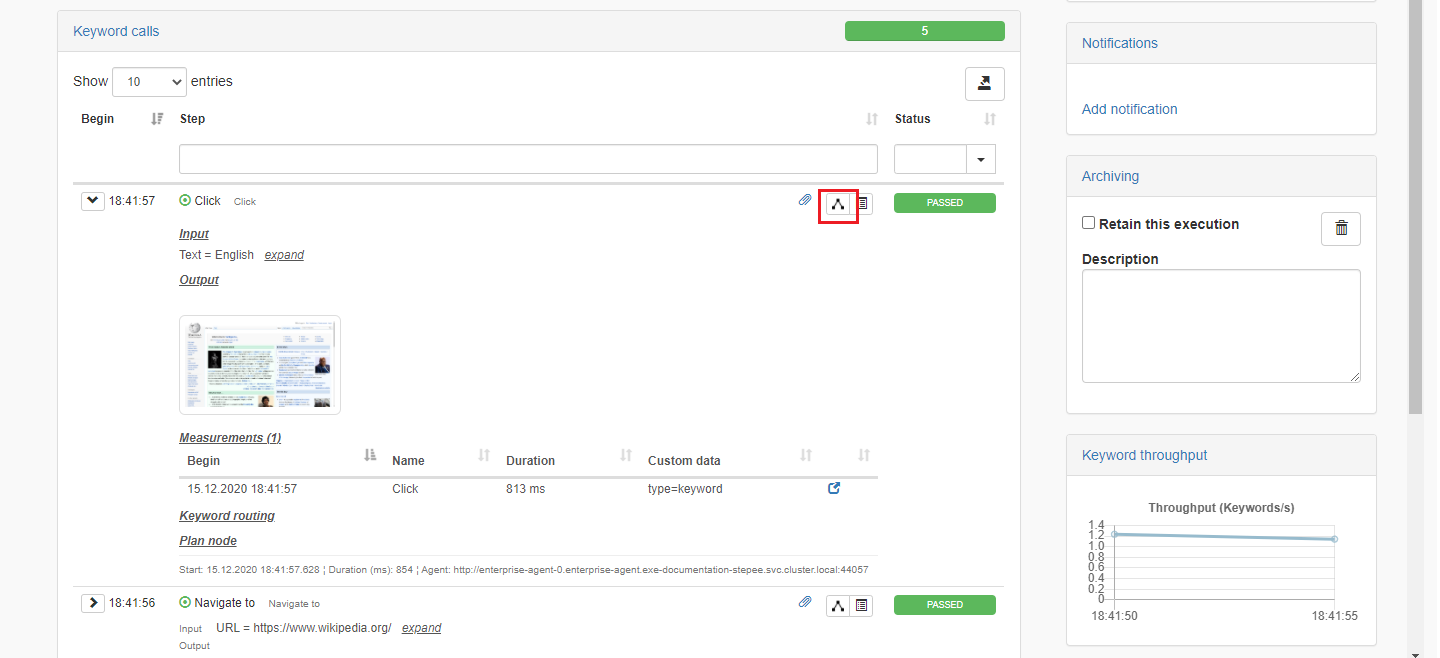Open routing view for the Navigate to step
The height and width of the screenshot is (658, 1440).
click(x=837, y=605)
